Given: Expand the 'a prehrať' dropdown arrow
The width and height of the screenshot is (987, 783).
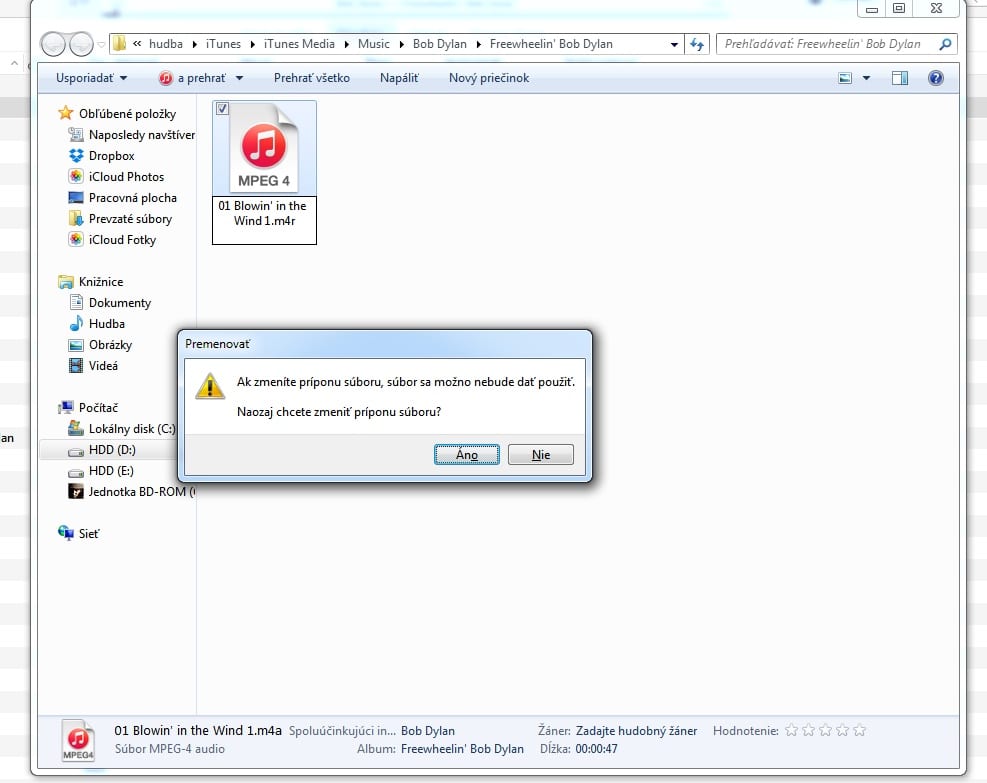Looking at the screenshot, I should click(x=240, y=78).
